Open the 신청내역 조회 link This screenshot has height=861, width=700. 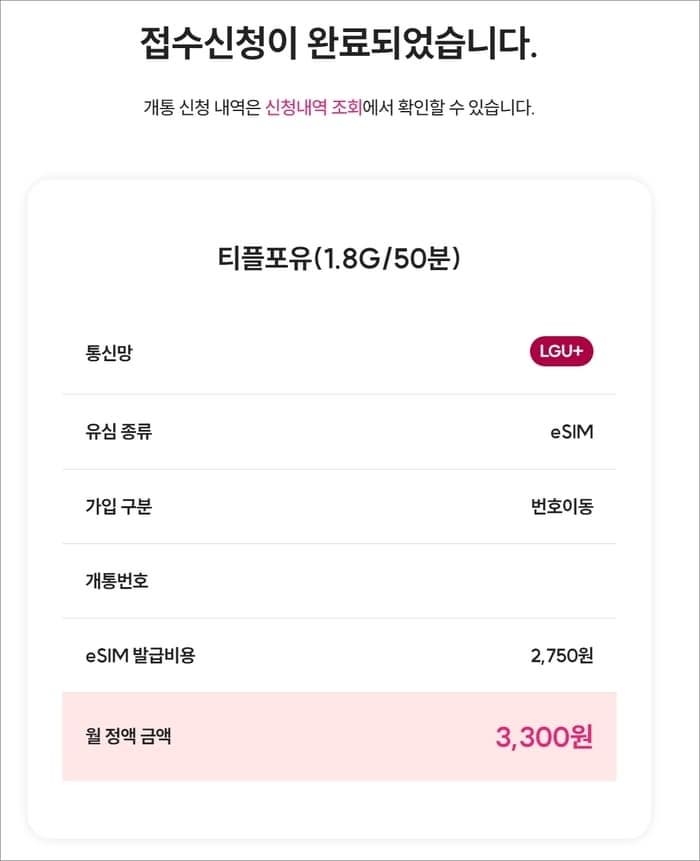pyautogui.click(x=313, y=107)
